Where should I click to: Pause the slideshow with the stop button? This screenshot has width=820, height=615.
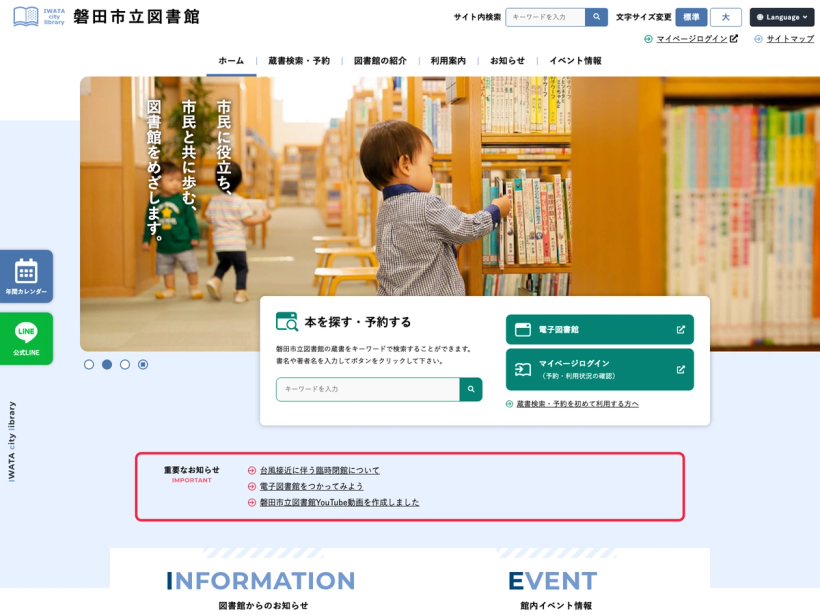tap(143, 365)
